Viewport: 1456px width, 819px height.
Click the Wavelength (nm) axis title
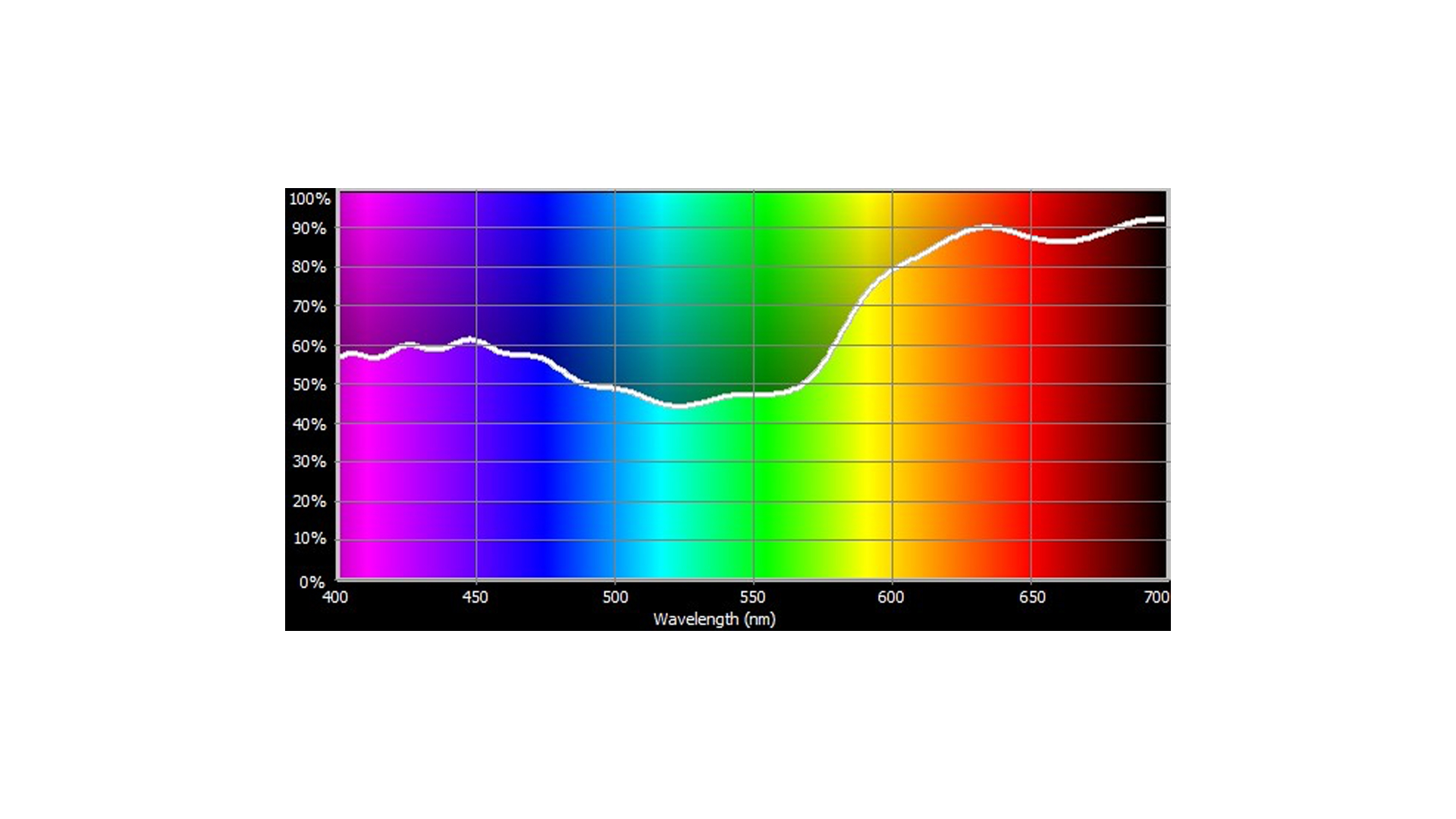pyautogui.click(x=714, y=620)
